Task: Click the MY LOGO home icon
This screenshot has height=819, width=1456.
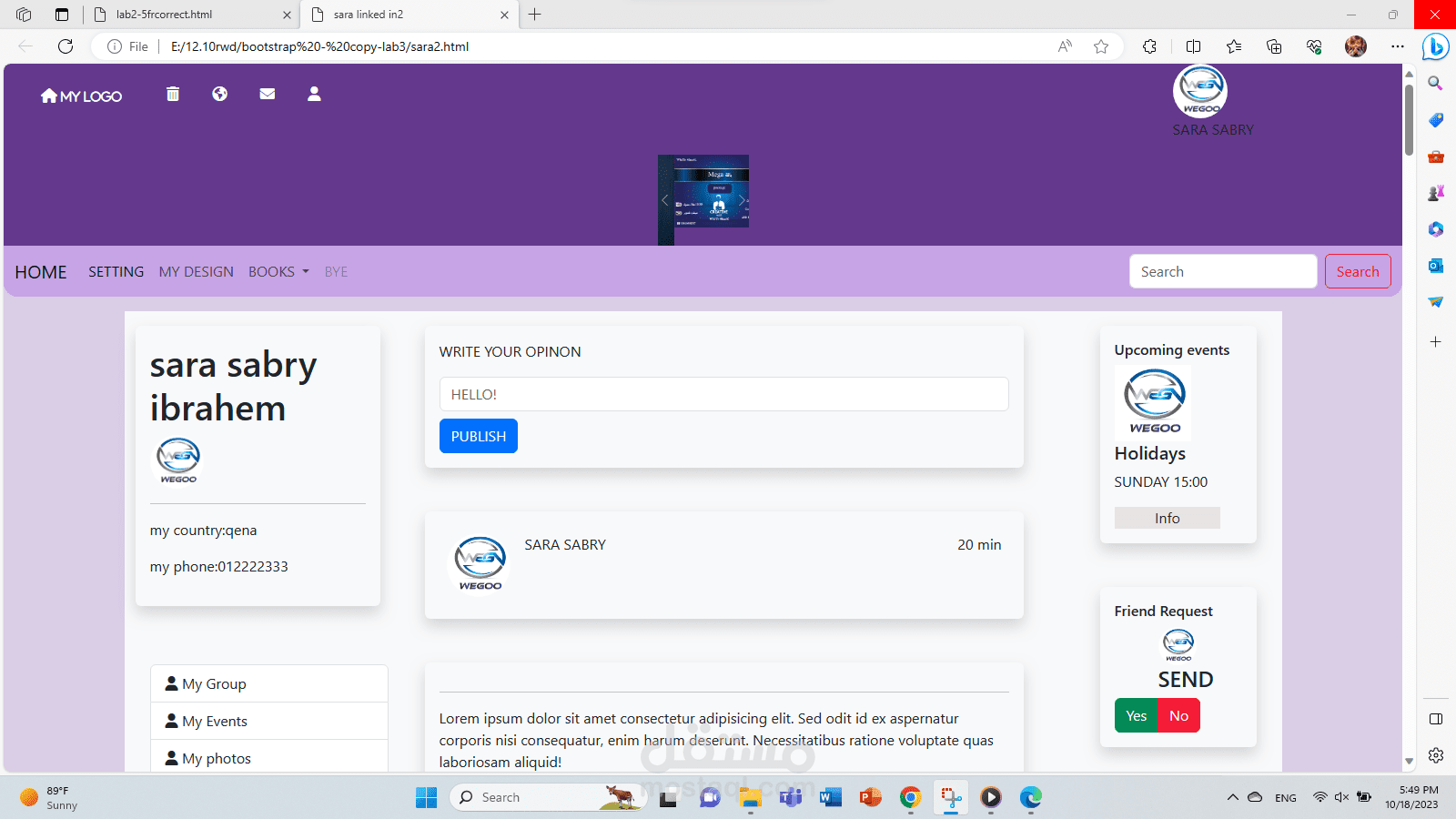Action: point(49,96)
